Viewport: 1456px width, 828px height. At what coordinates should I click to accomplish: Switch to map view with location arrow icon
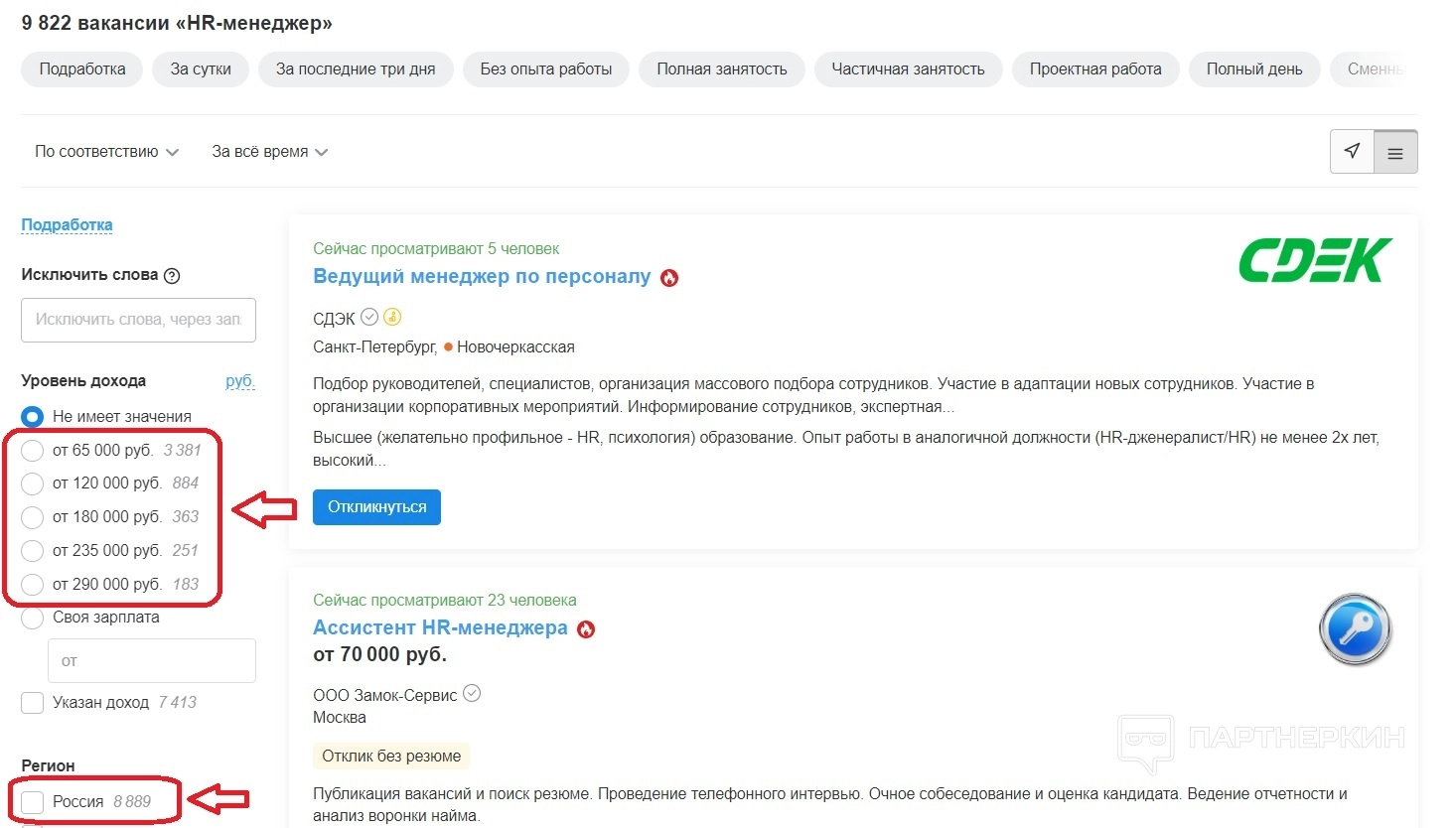[x=1352, y=152]
